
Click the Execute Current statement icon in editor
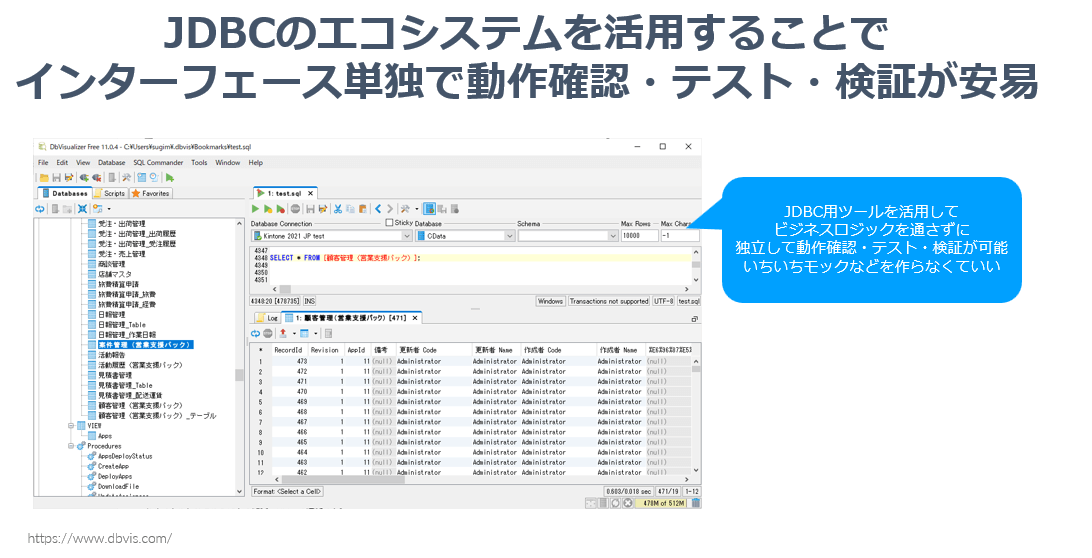point(268,208)
